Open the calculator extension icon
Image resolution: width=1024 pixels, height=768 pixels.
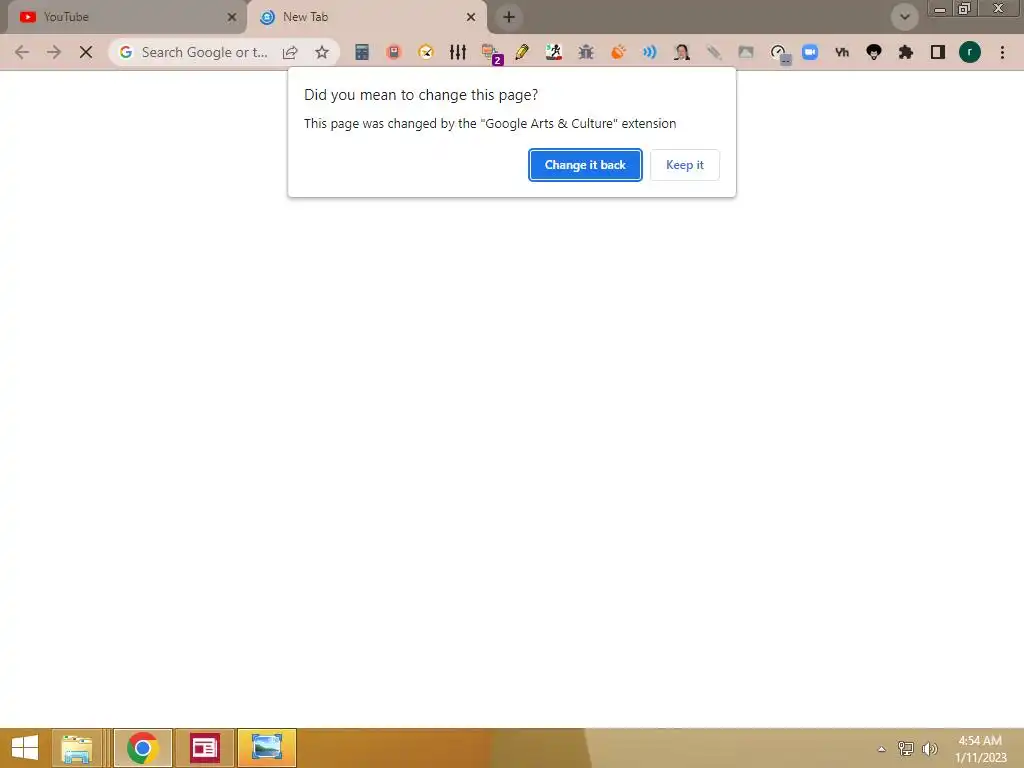(x=362, y=52)
